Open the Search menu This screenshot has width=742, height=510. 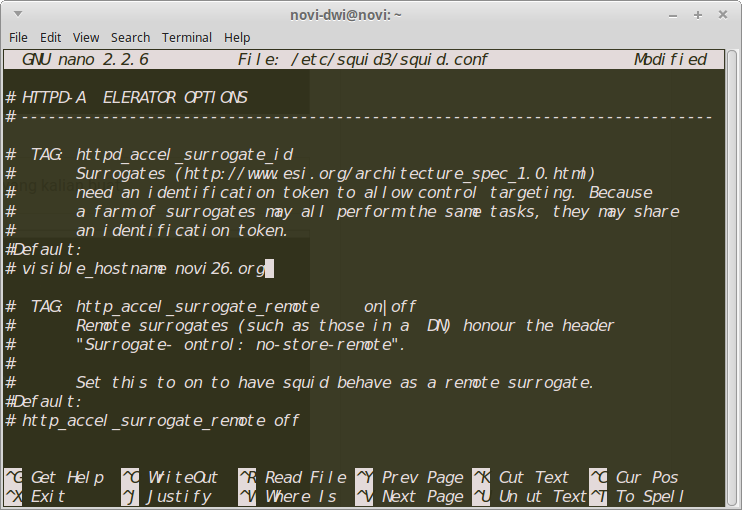[130, 37]
